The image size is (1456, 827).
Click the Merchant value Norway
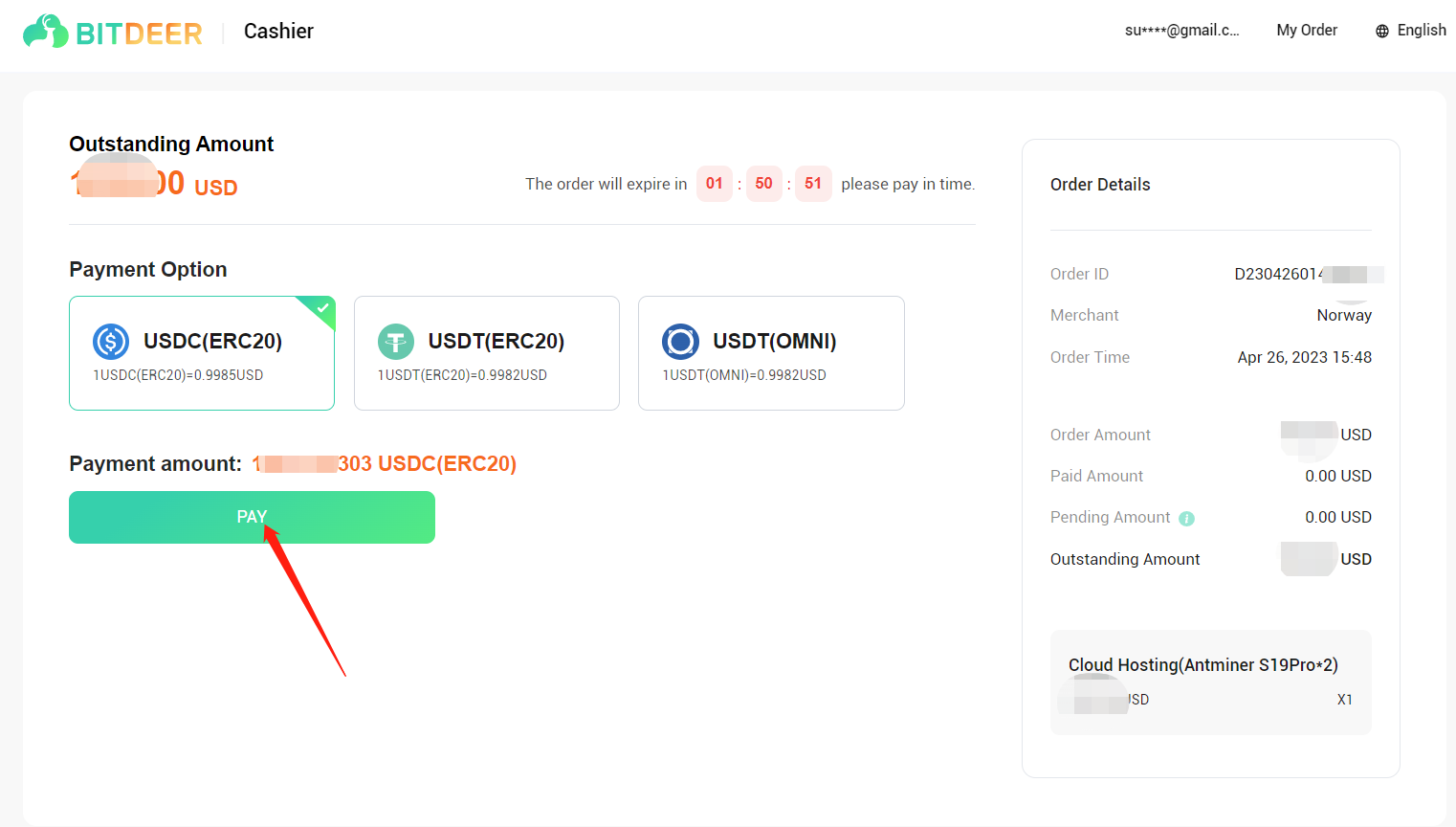pos(1344,316)
